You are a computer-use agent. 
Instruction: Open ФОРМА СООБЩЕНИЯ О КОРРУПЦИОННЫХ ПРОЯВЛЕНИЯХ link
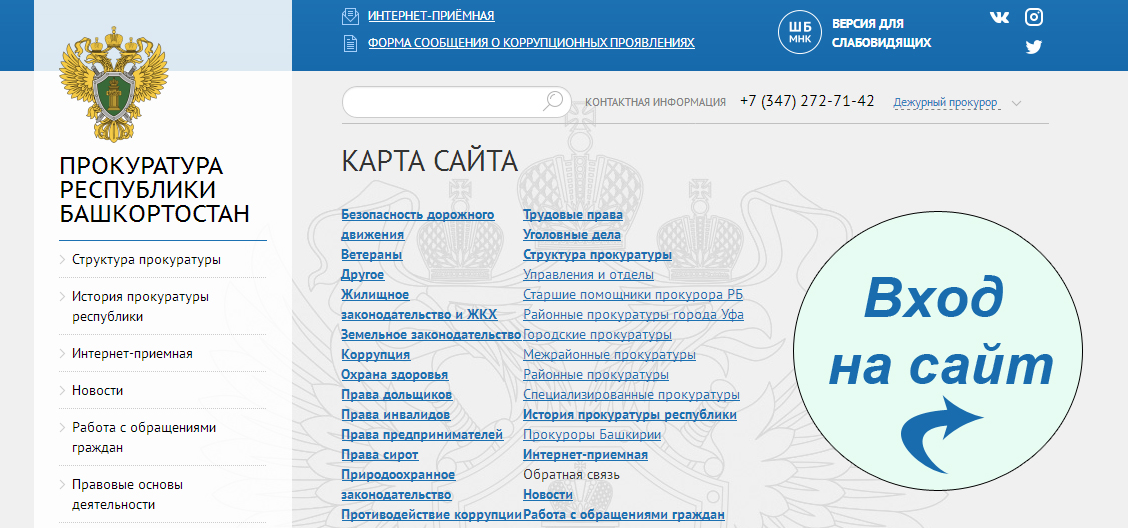(531, 42)
